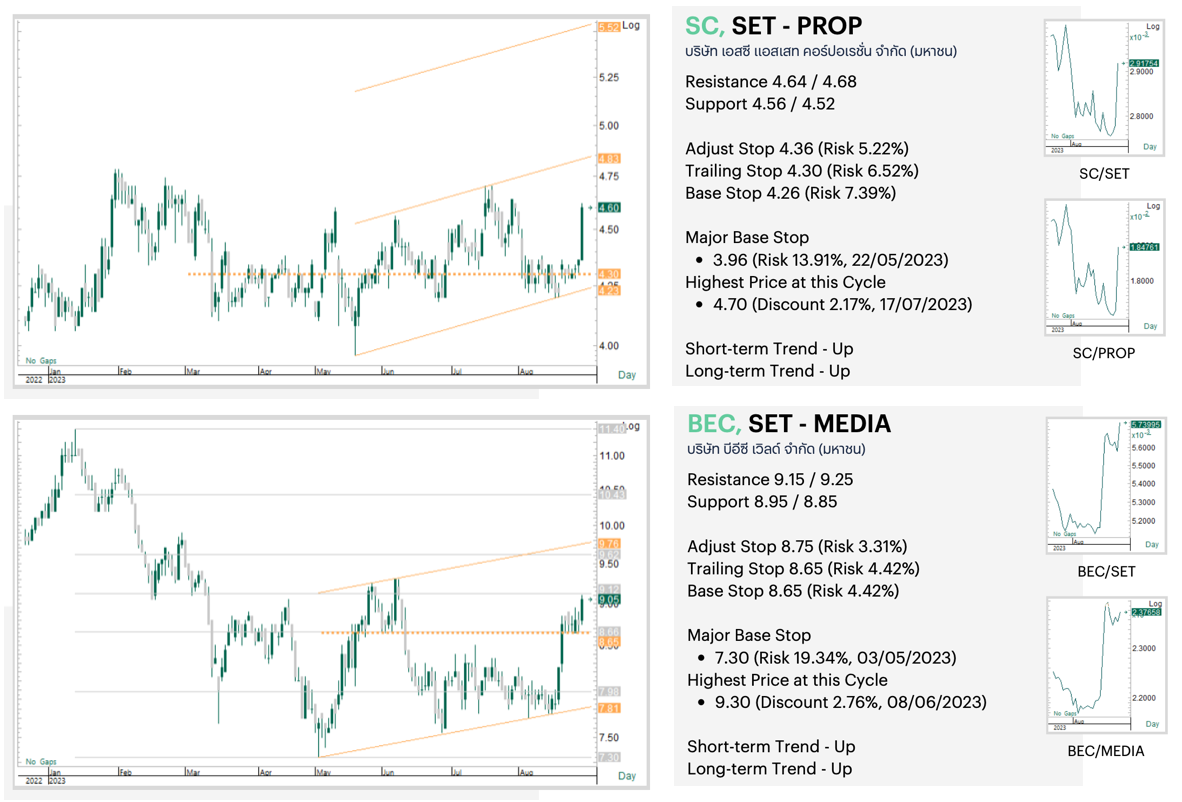1182x802 pixels.
Task: Click '3.96 (Risk 13.91%, 22/05/2023)' bullet
Action: (x=831, y=260)
